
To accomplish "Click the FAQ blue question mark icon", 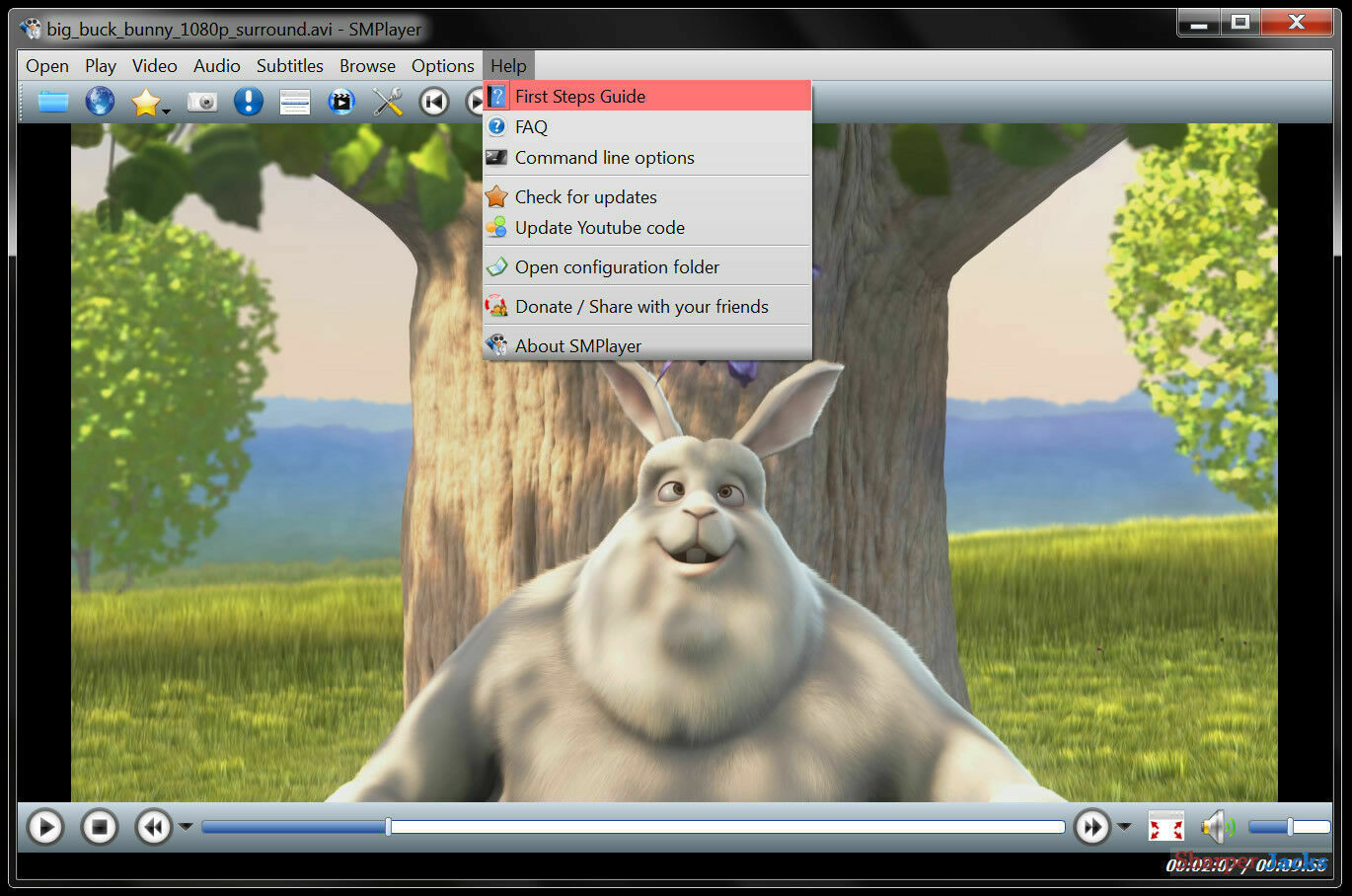I will 496,126.
